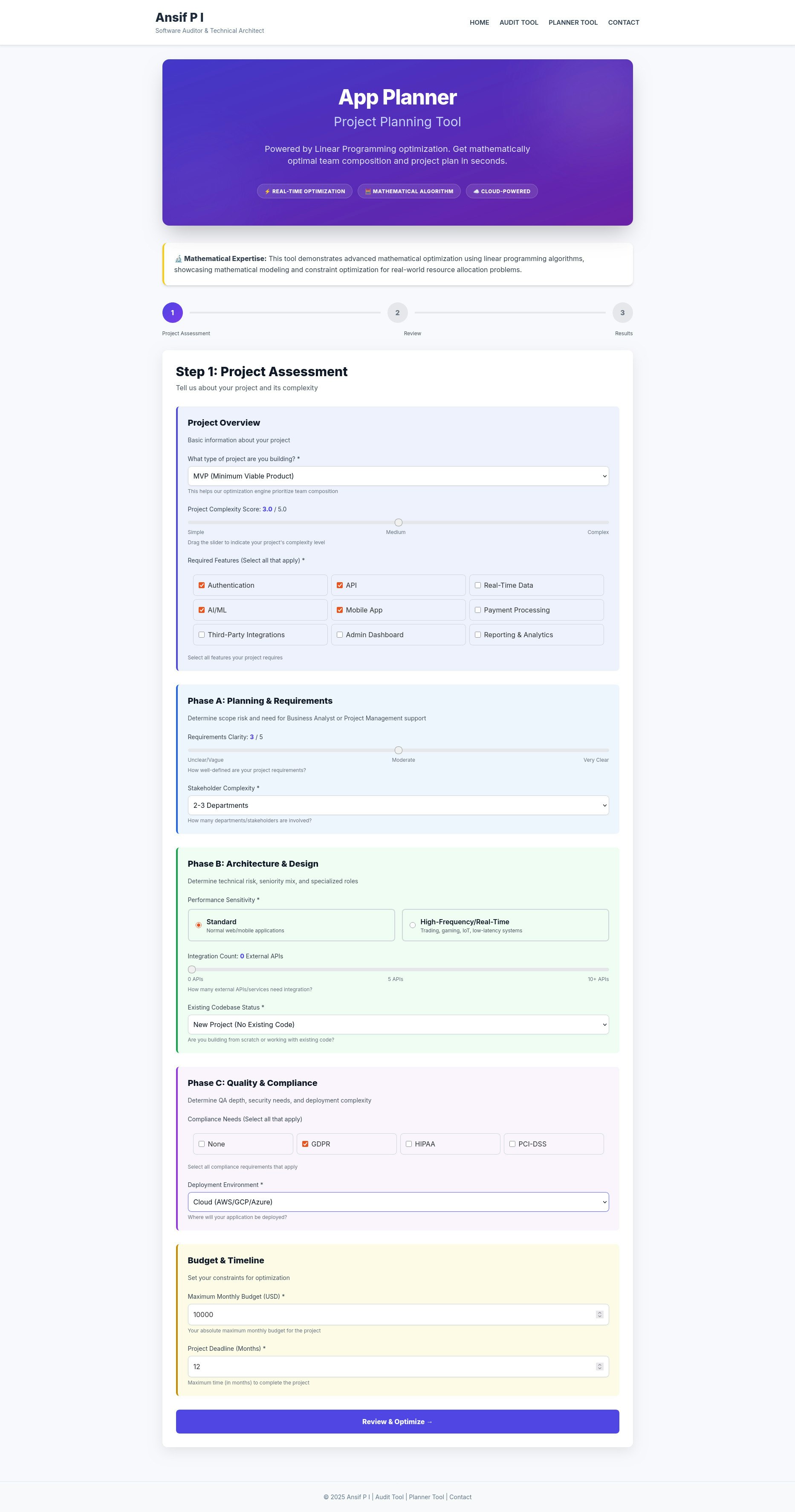Enable the Real-Time Data feature checkbox

pyautogui.click(x=478, y=585)
